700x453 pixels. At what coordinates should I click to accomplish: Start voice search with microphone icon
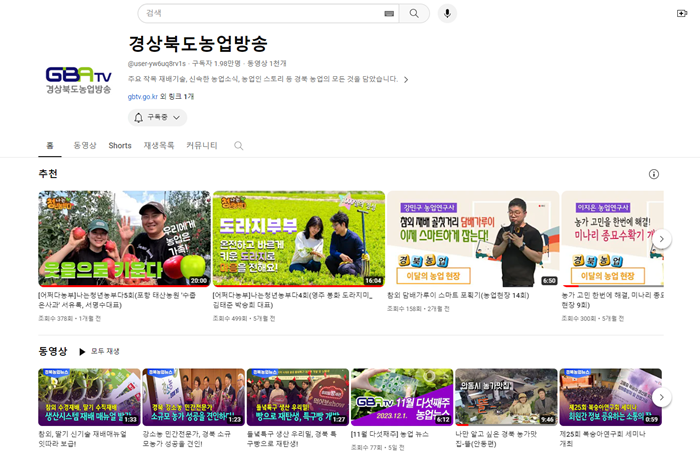(446, 14)
